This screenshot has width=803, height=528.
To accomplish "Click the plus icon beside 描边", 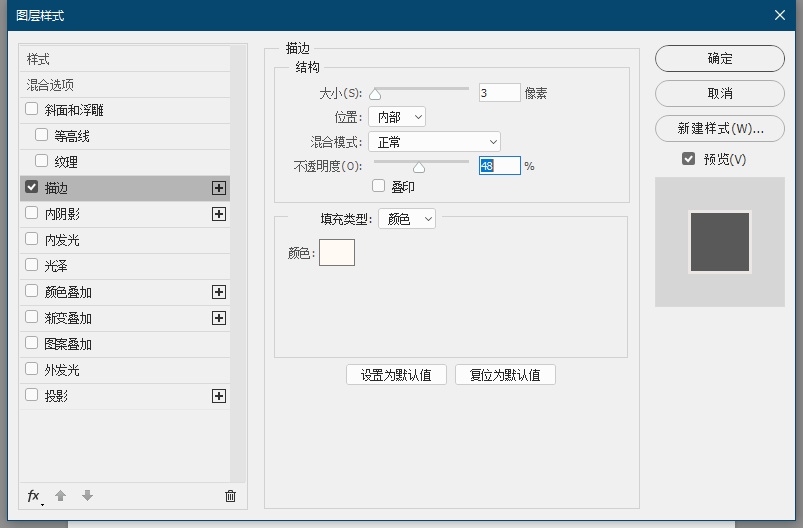I will tap(219, 188).
